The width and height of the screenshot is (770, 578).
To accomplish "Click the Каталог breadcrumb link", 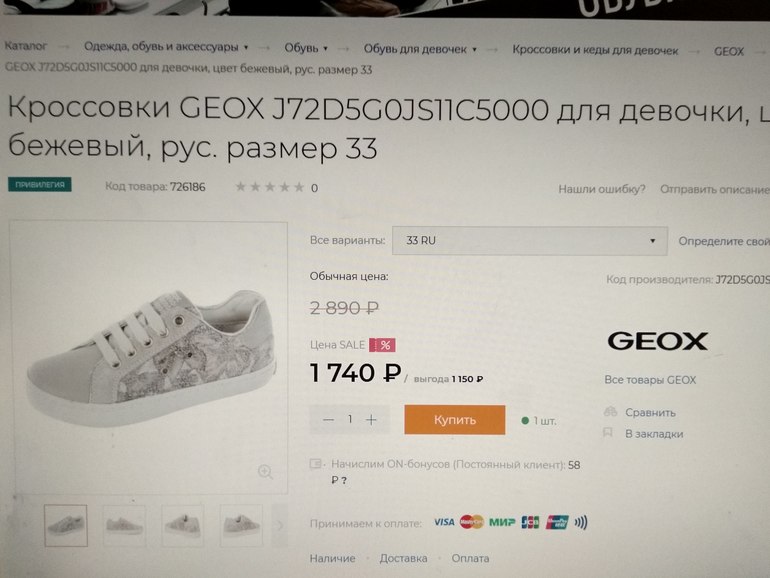I will 26,47.
